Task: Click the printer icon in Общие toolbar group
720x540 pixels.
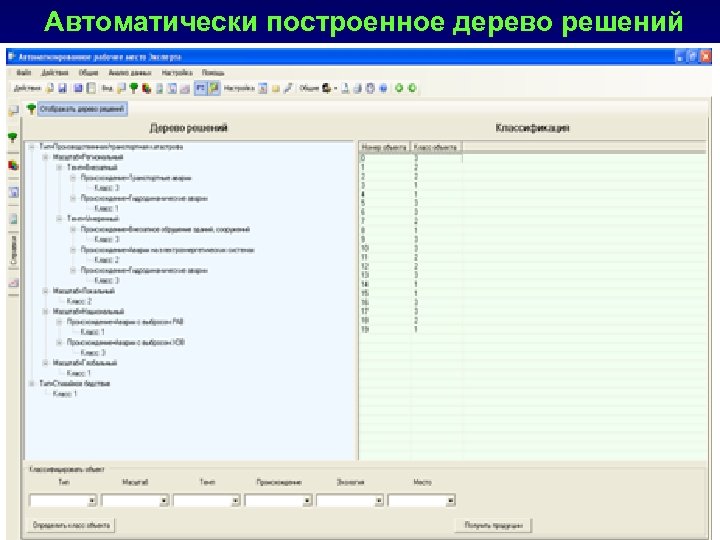Action: [357, 88]
